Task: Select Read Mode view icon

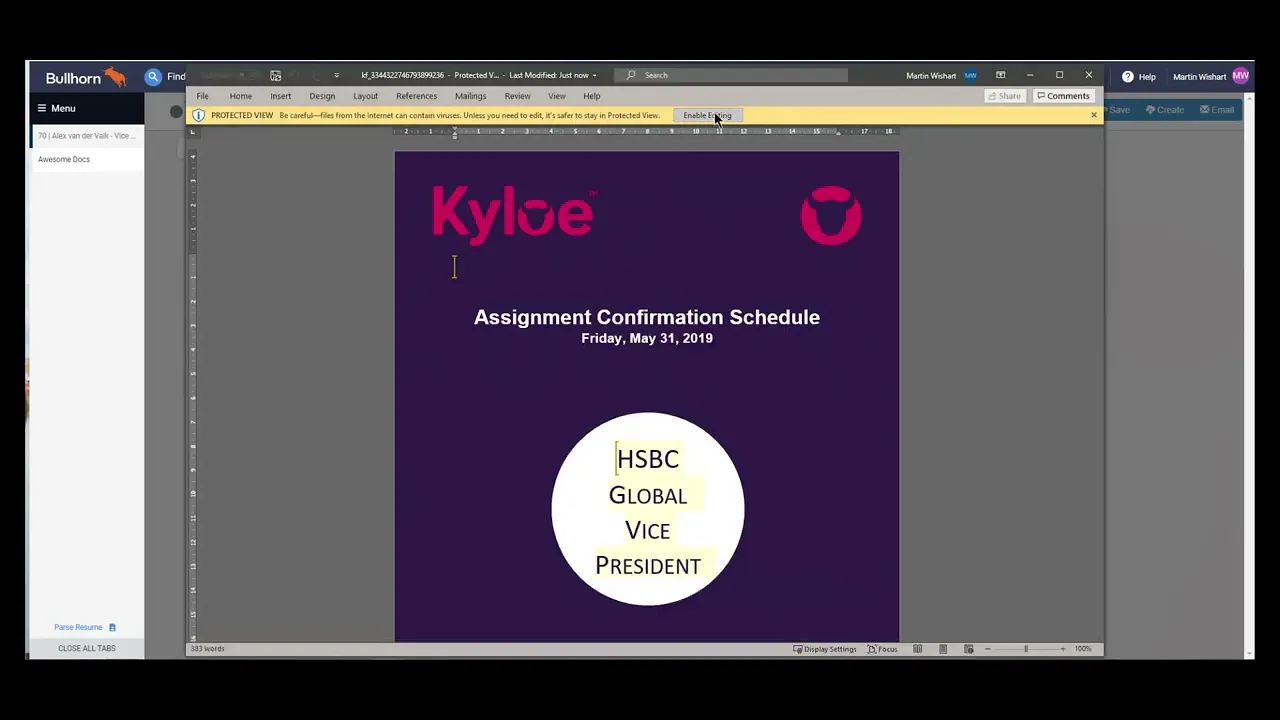Action: 917,649
